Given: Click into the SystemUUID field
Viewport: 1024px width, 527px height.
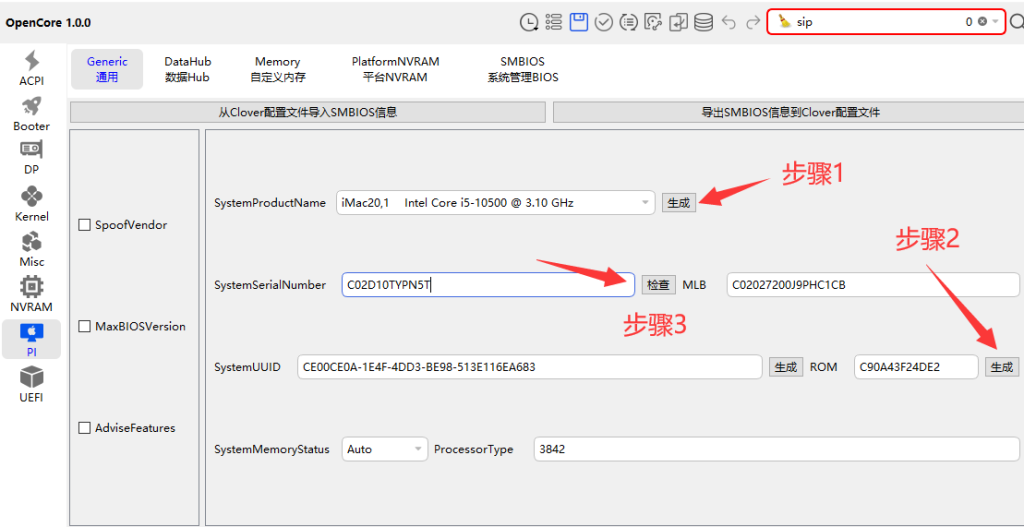Looking at the screenshot, I should pyautogui.click(x=530, y=367).
